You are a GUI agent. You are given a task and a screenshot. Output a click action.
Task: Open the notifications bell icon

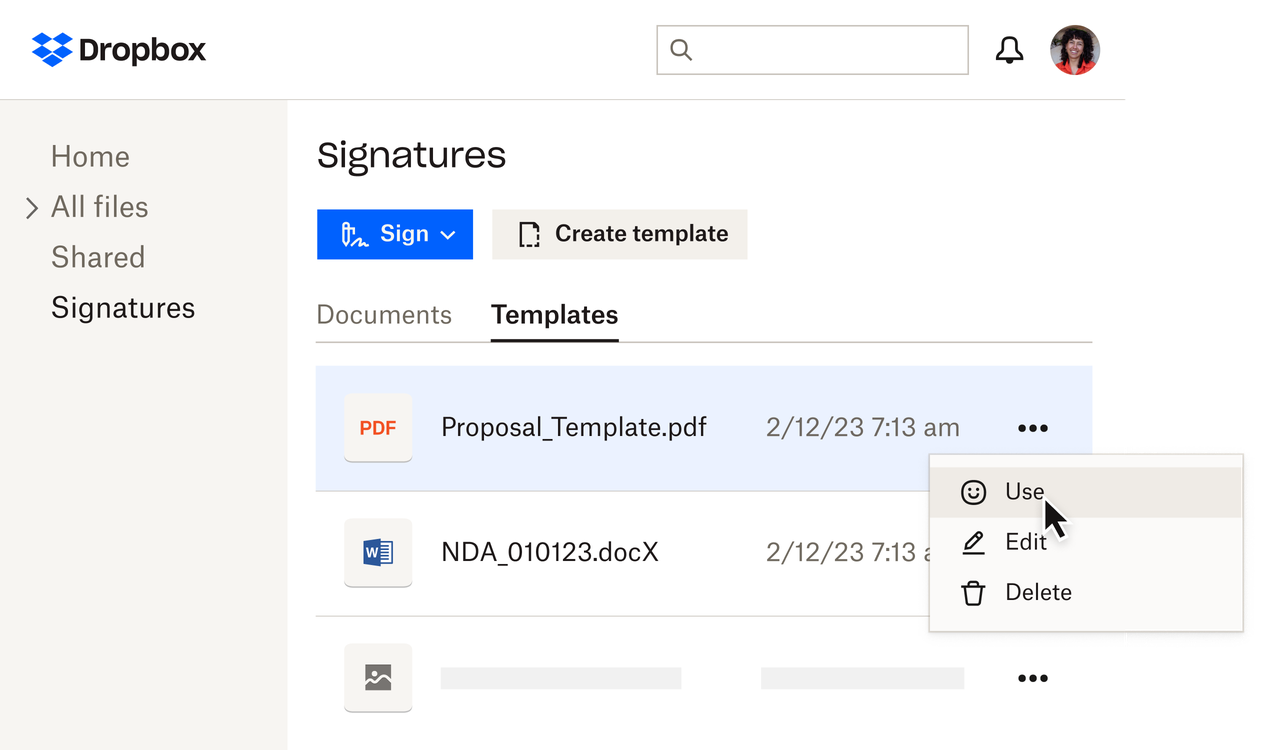tap(1010, 49)
